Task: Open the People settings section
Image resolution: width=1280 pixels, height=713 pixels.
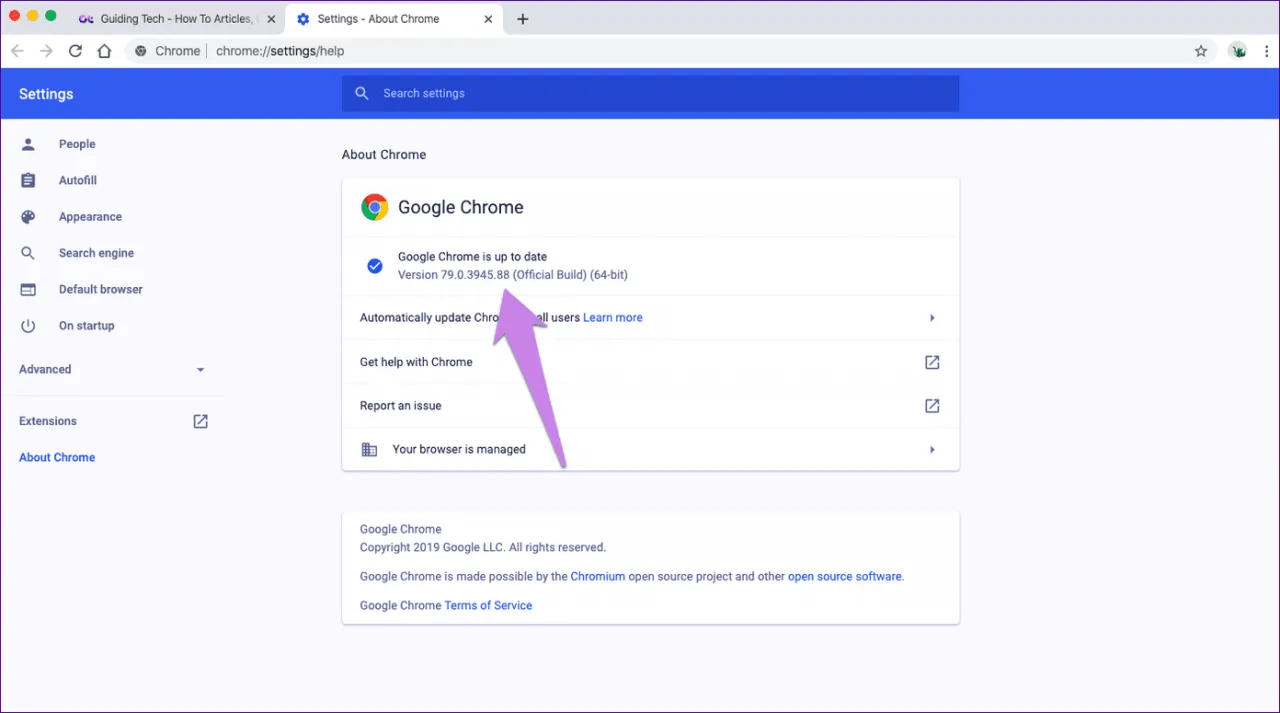Action: [x=77, y=144]
